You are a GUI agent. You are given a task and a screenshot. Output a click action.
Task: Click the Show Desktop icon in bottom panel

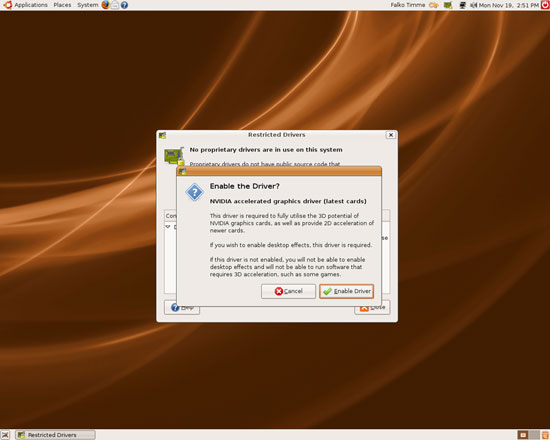pos(5,435)
